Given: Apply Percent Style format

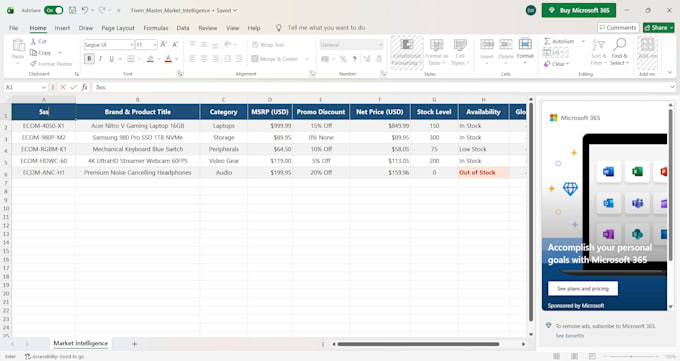Looking at the screenshot, I should [343, 59].
